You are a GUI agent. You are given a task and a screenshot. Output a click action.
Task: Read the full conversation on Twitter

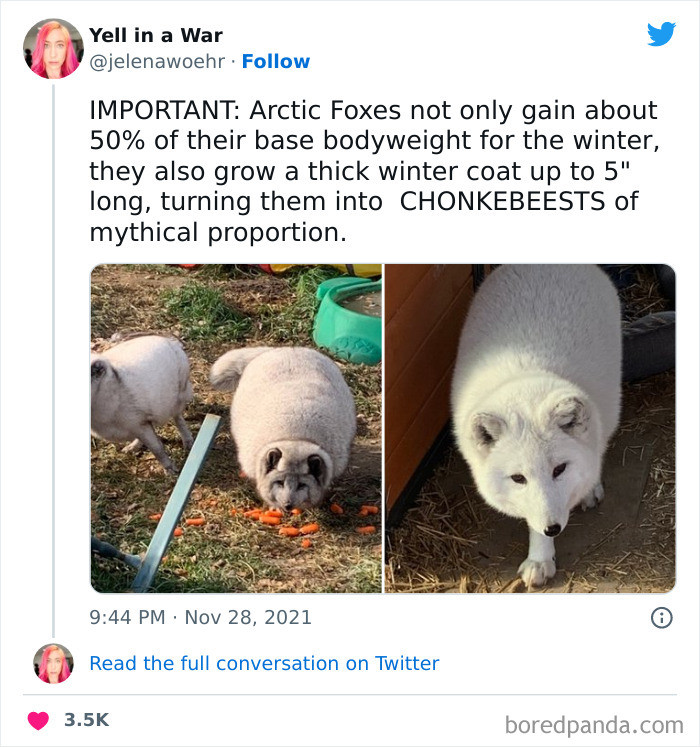(264, 663)
